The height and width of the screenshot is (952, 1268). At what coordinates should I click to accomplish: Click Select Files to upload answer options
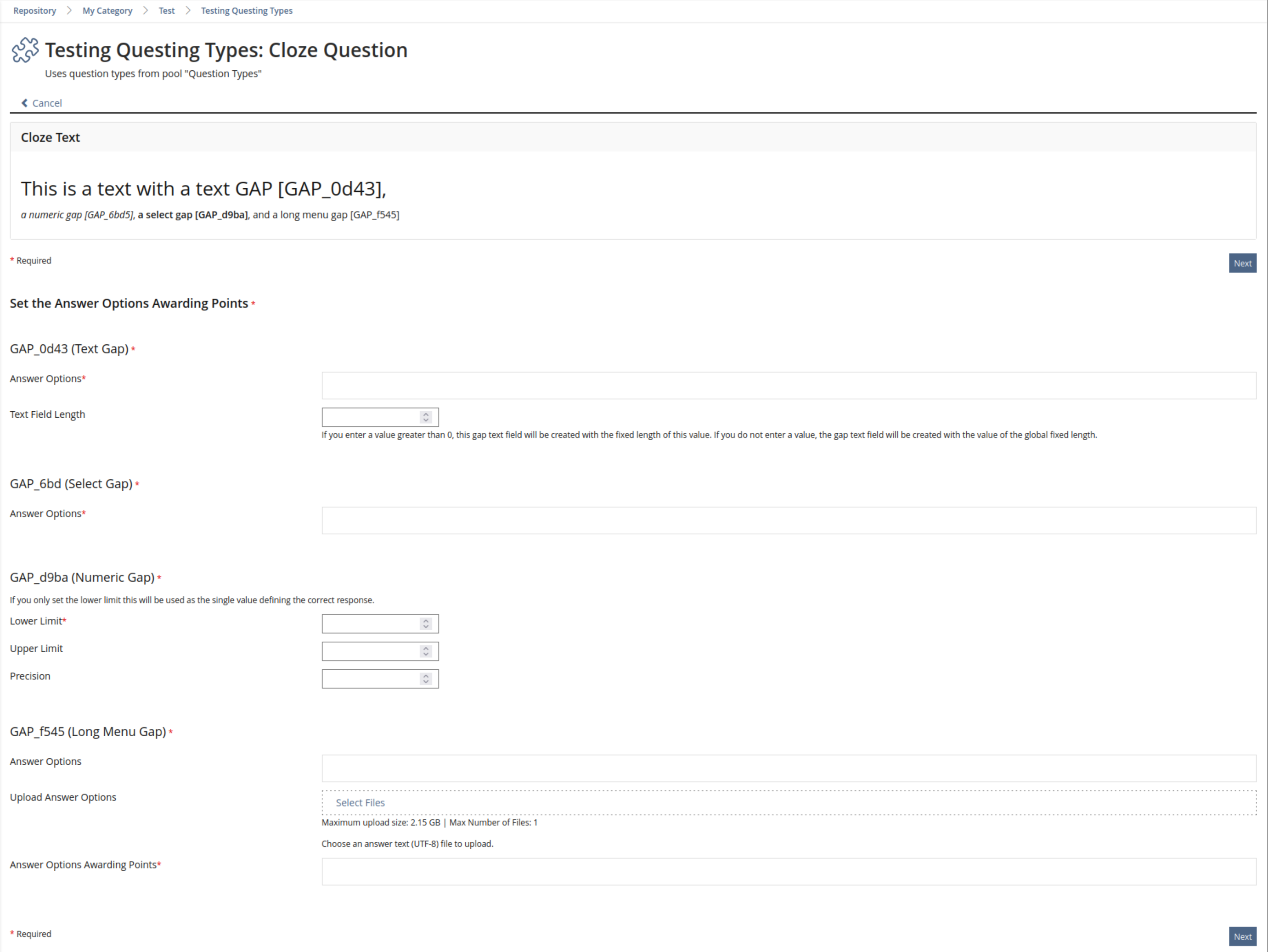coord(360,802)
